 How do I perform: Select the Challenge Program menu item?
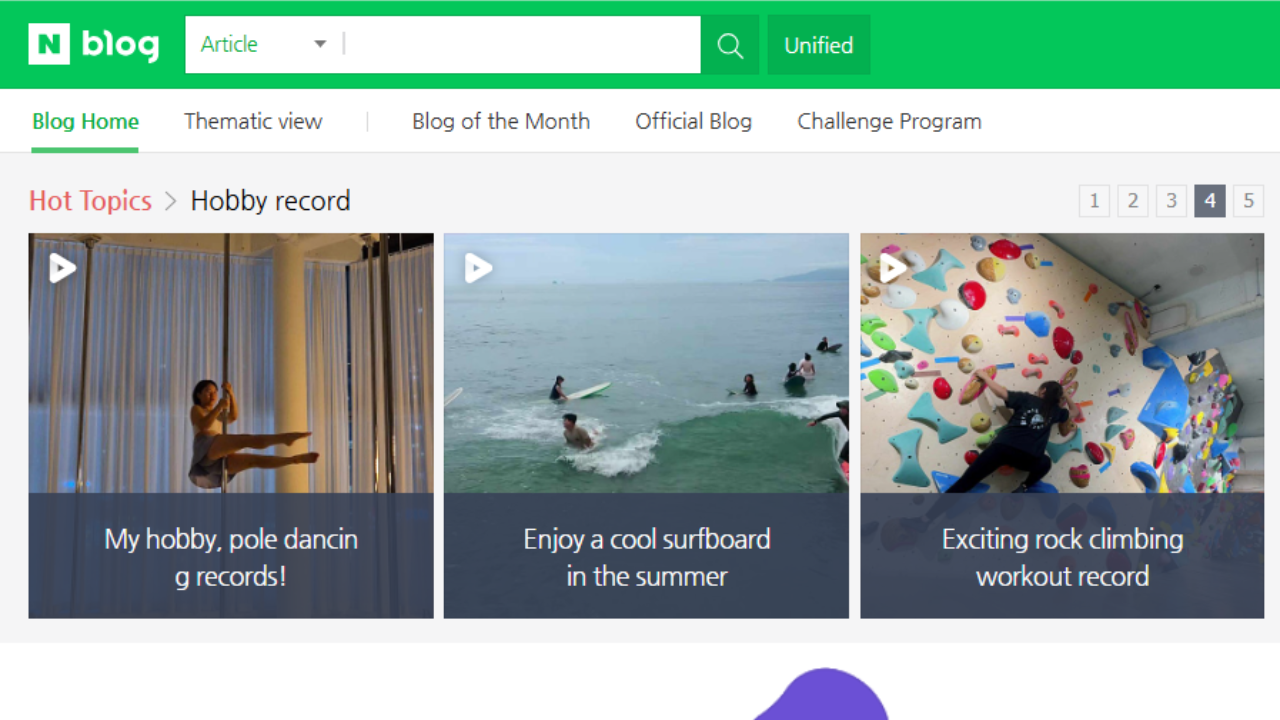[x=889, y=121]
